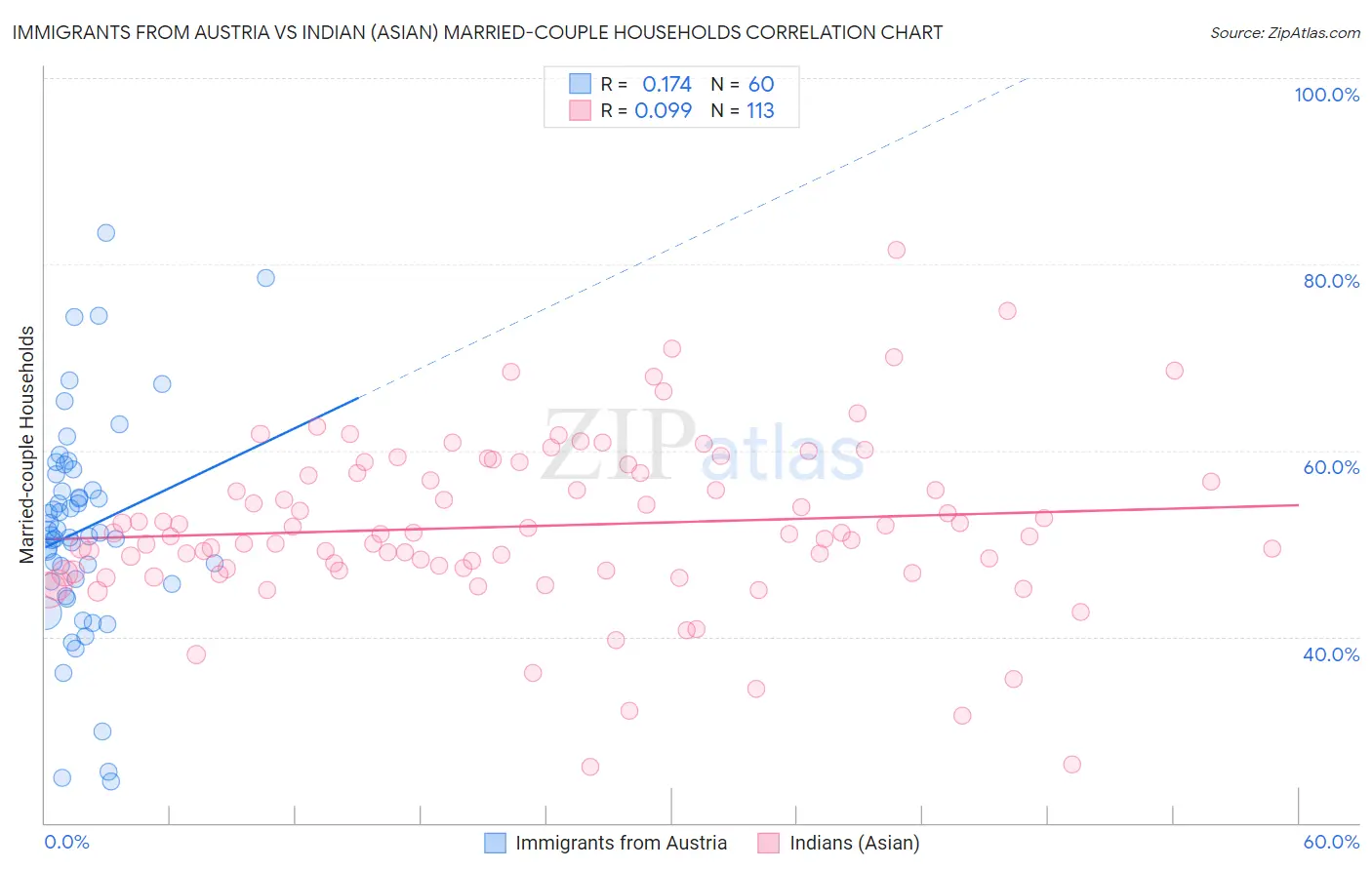The width and height of the screenshot is (1372, 870).
Task: Click the blue R = 0.174 stat swatch
Action: [x=580, y=84]
